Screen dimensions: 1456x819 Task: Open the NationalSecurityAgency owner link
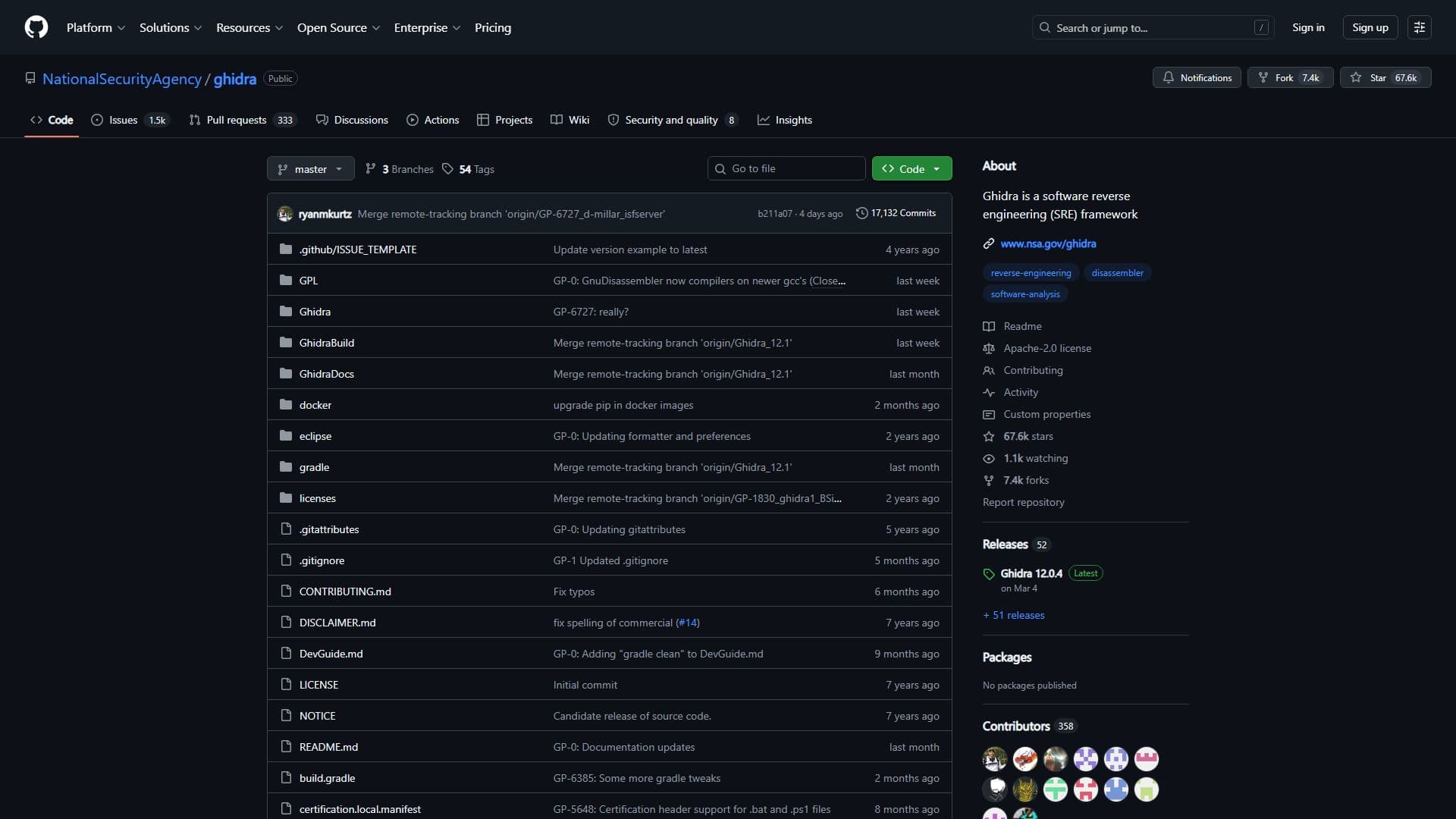[x=122, y=78]
